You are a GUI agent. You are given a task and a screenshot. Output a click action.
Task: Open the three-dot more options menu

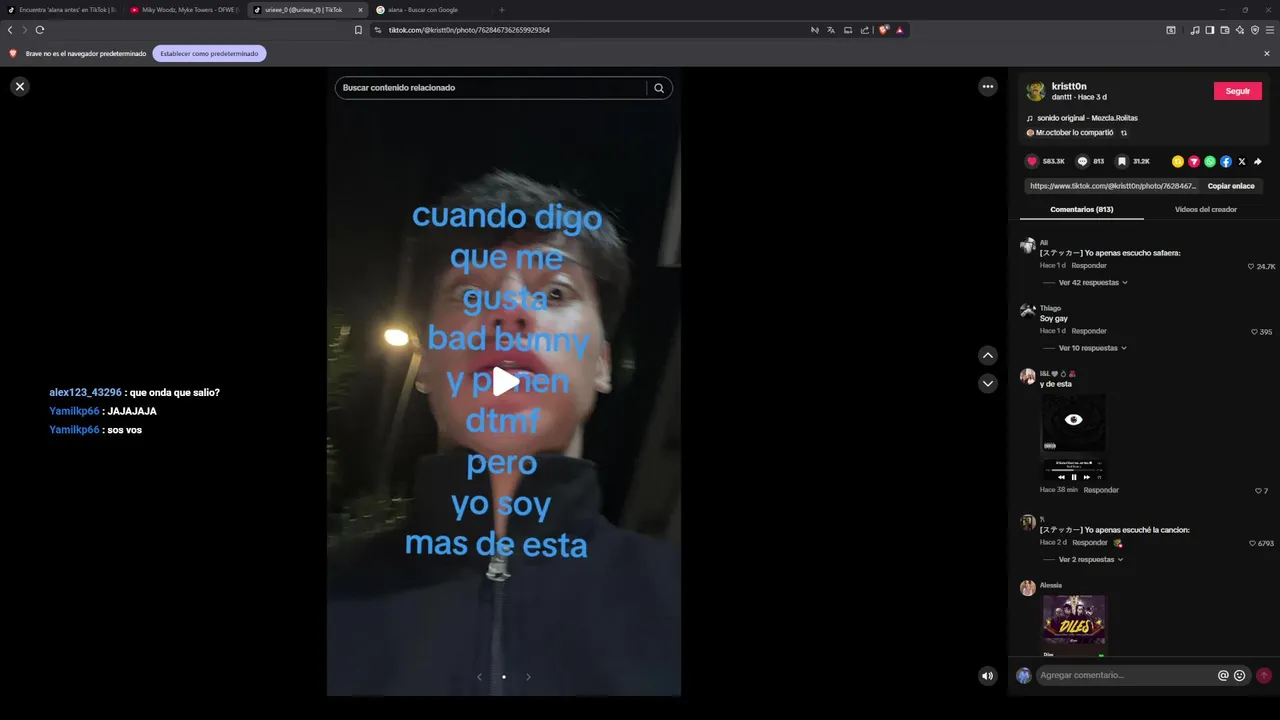click(x=988, y=87)
